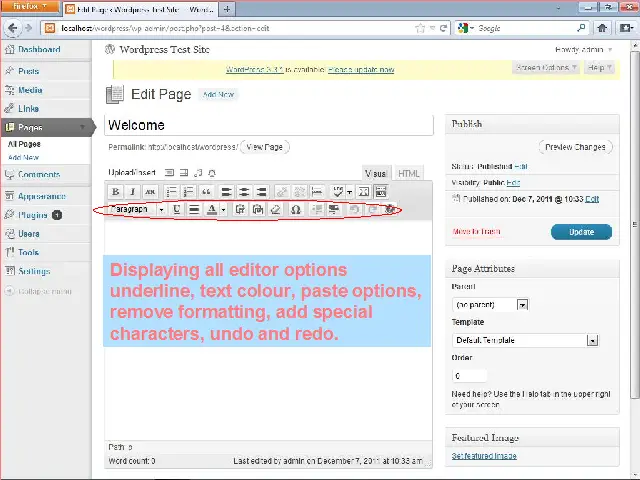Insert an ordered numbered list
The image size is (640, 480).
[x=189, y=191]
